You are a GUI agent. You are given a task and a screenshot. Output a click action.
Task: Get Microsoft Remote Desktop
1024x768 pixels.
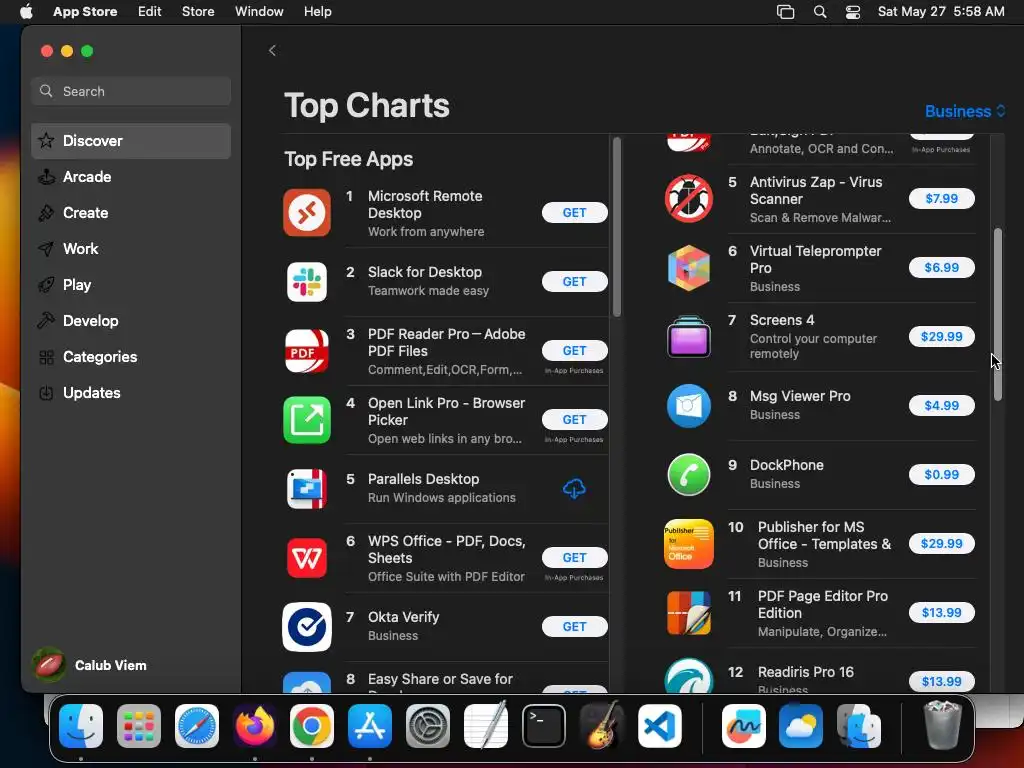(575, 213)
